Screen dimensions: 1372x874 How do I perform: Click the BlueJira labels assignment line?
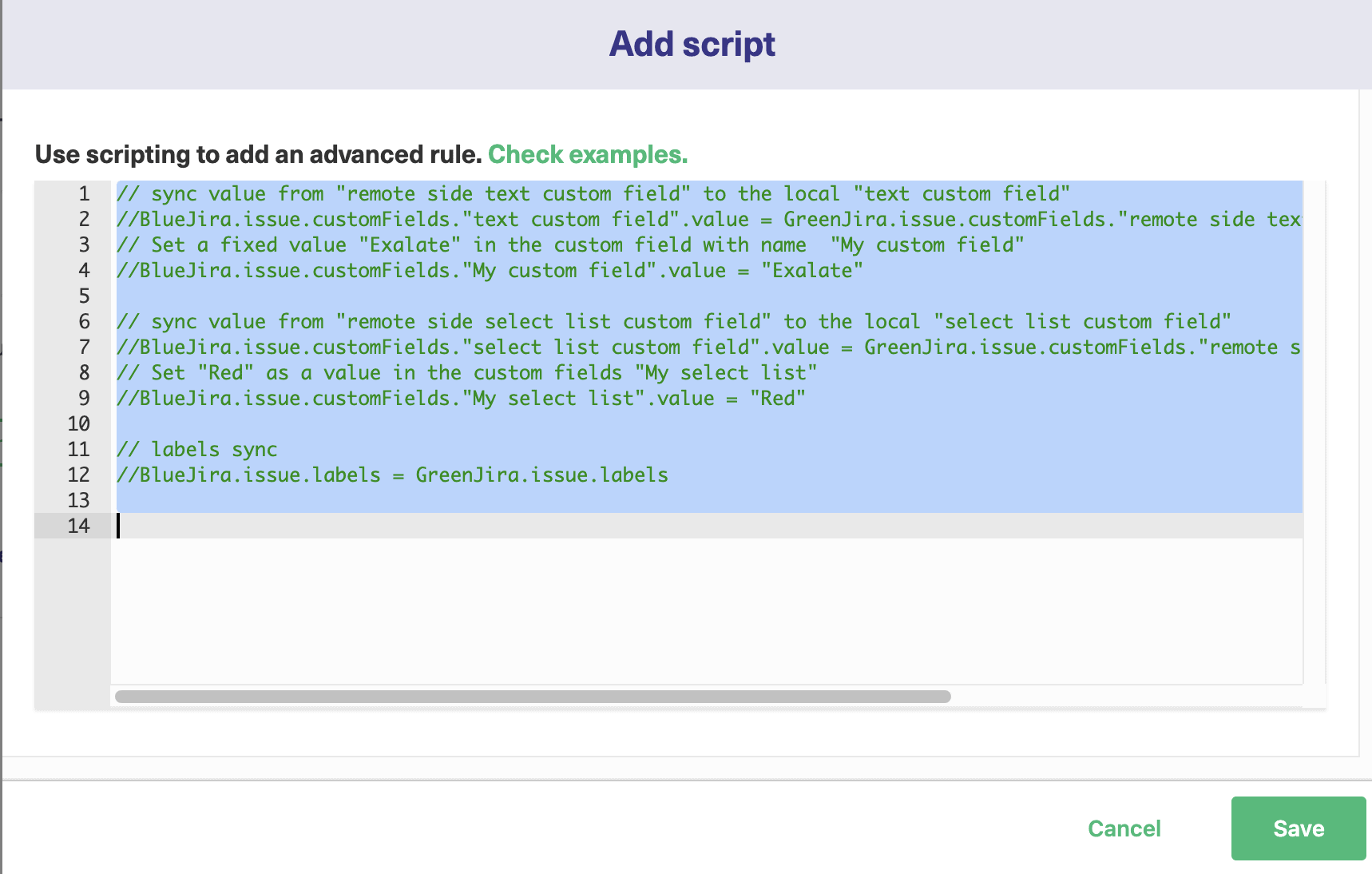click(393, 475)
